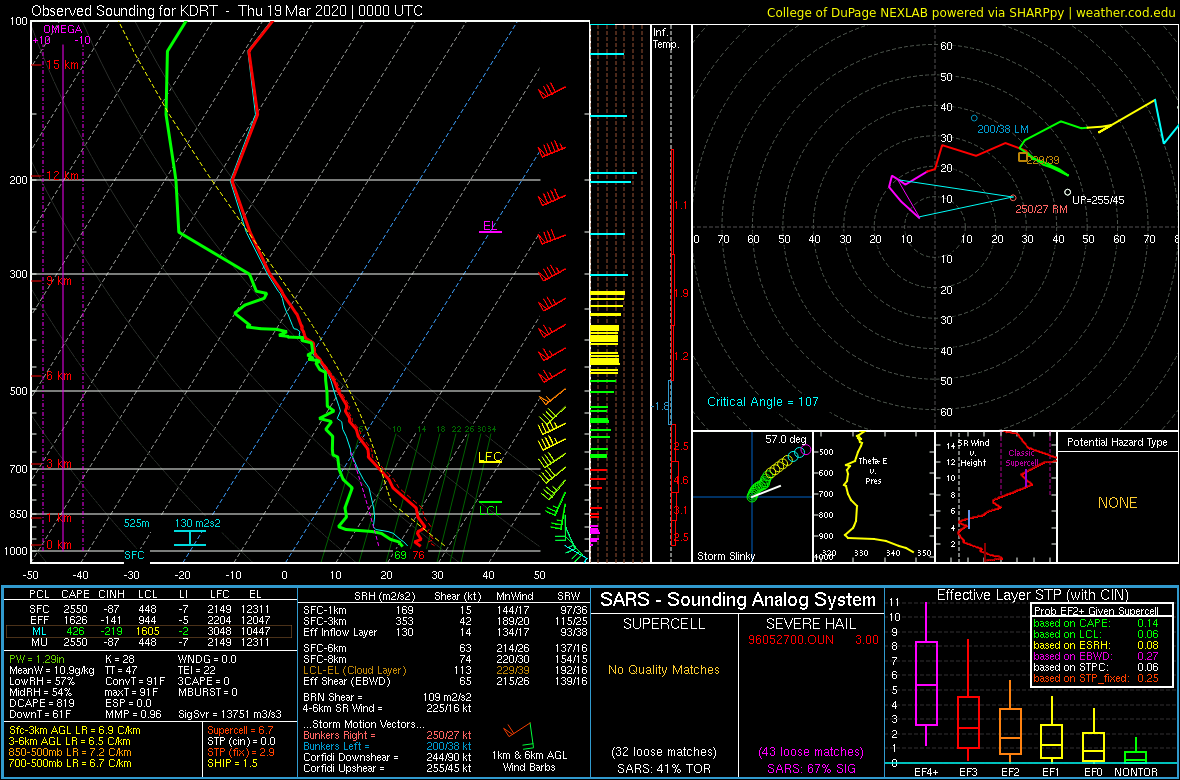Click 'SigSvr = 13751 m3/s3' value
The width and height of the screenshot is (1180, 780).
[x=230, y=713]
